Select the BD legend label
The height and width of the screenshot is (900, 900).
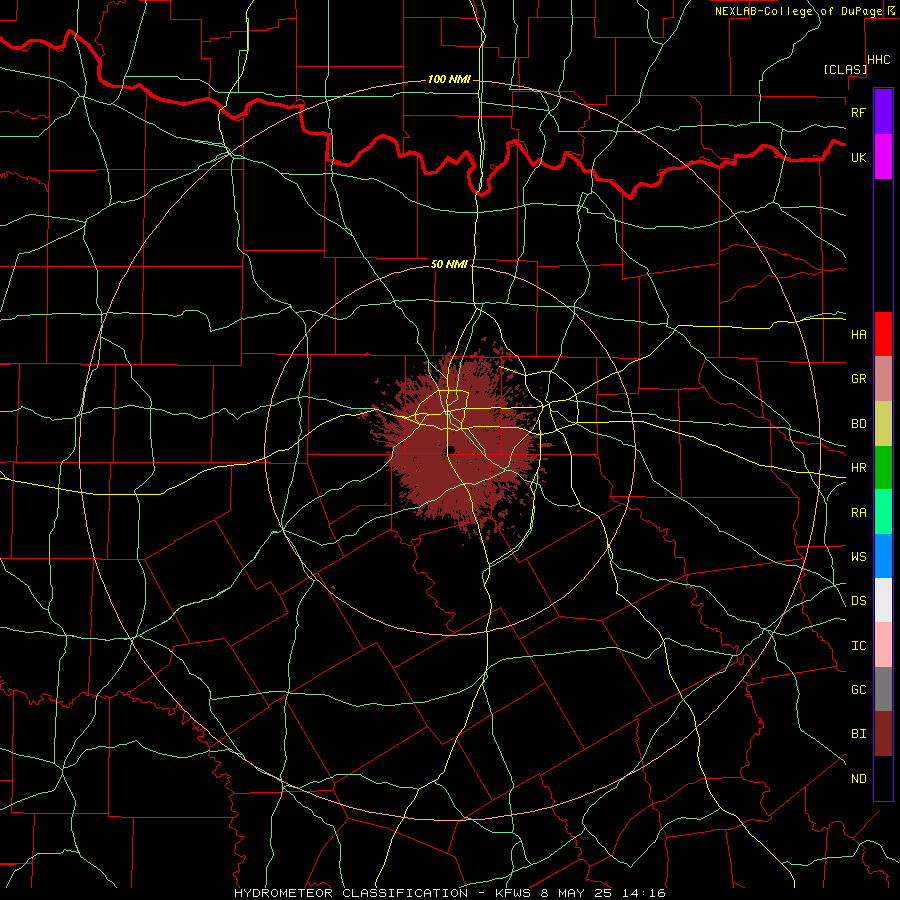(858, 424)
